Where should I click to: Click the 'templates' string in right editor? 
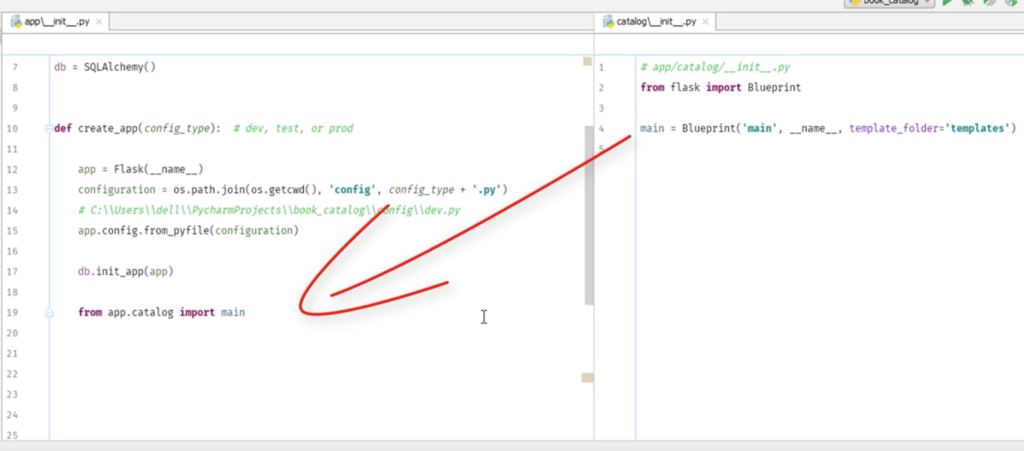tap(978, 129)
